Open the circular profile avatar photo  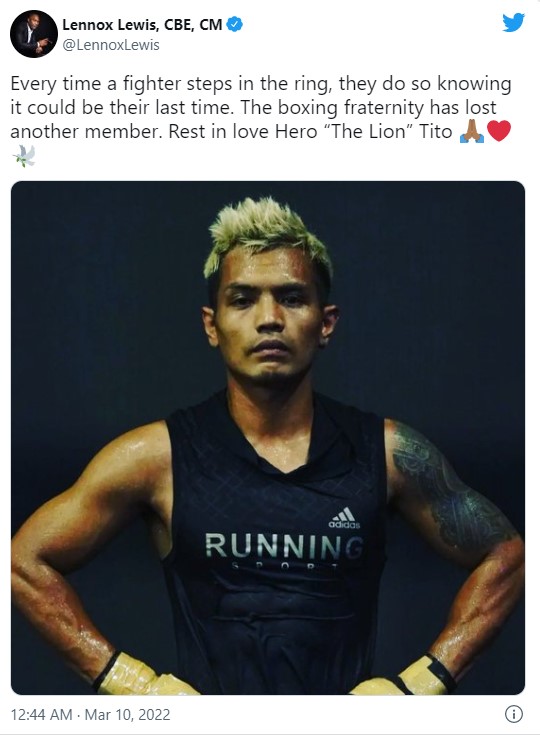tap(34, 34)
